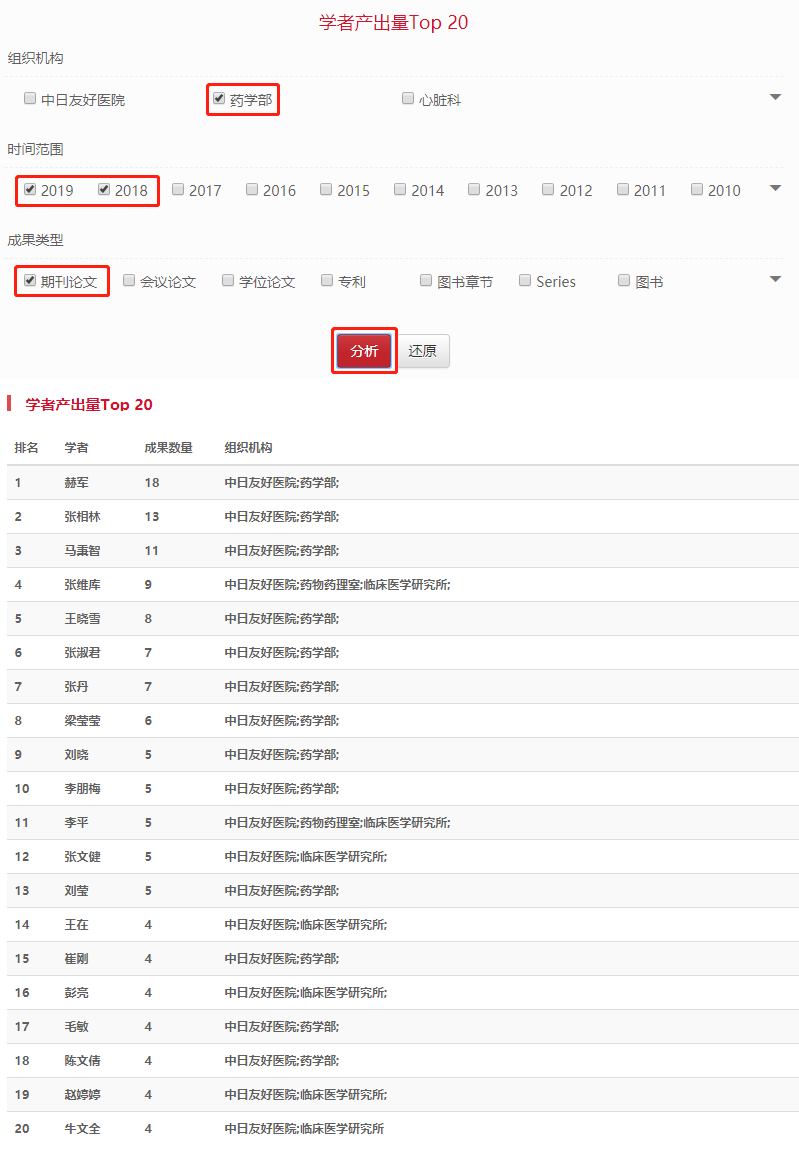Select the row for scholar 牛文全
This screenshot has height=1155, width=799.
[83, 1129]
